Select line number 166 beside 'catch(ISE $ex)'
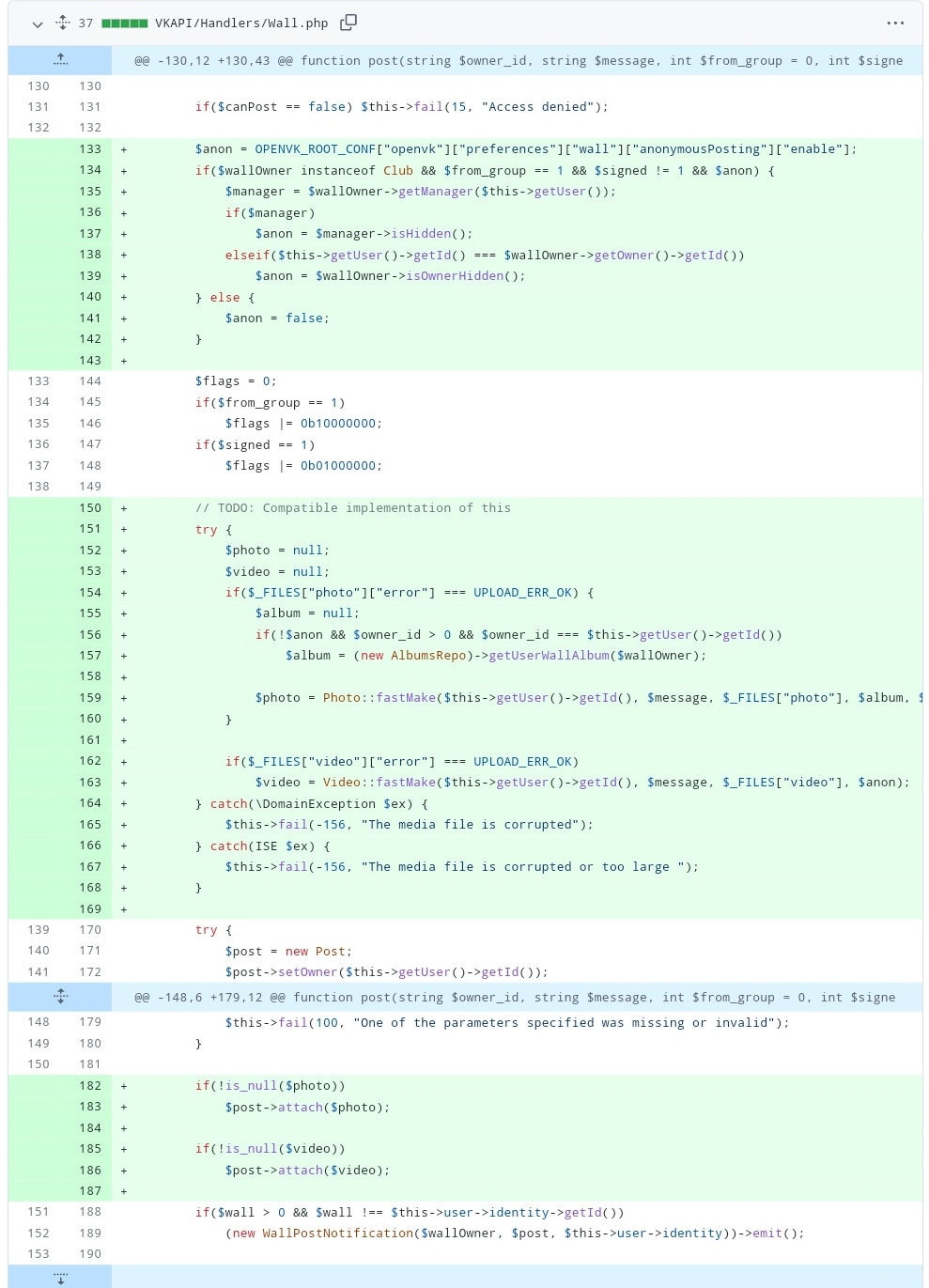The width and height of the screenshot is (929, 1288). click(x=90, y=846)
